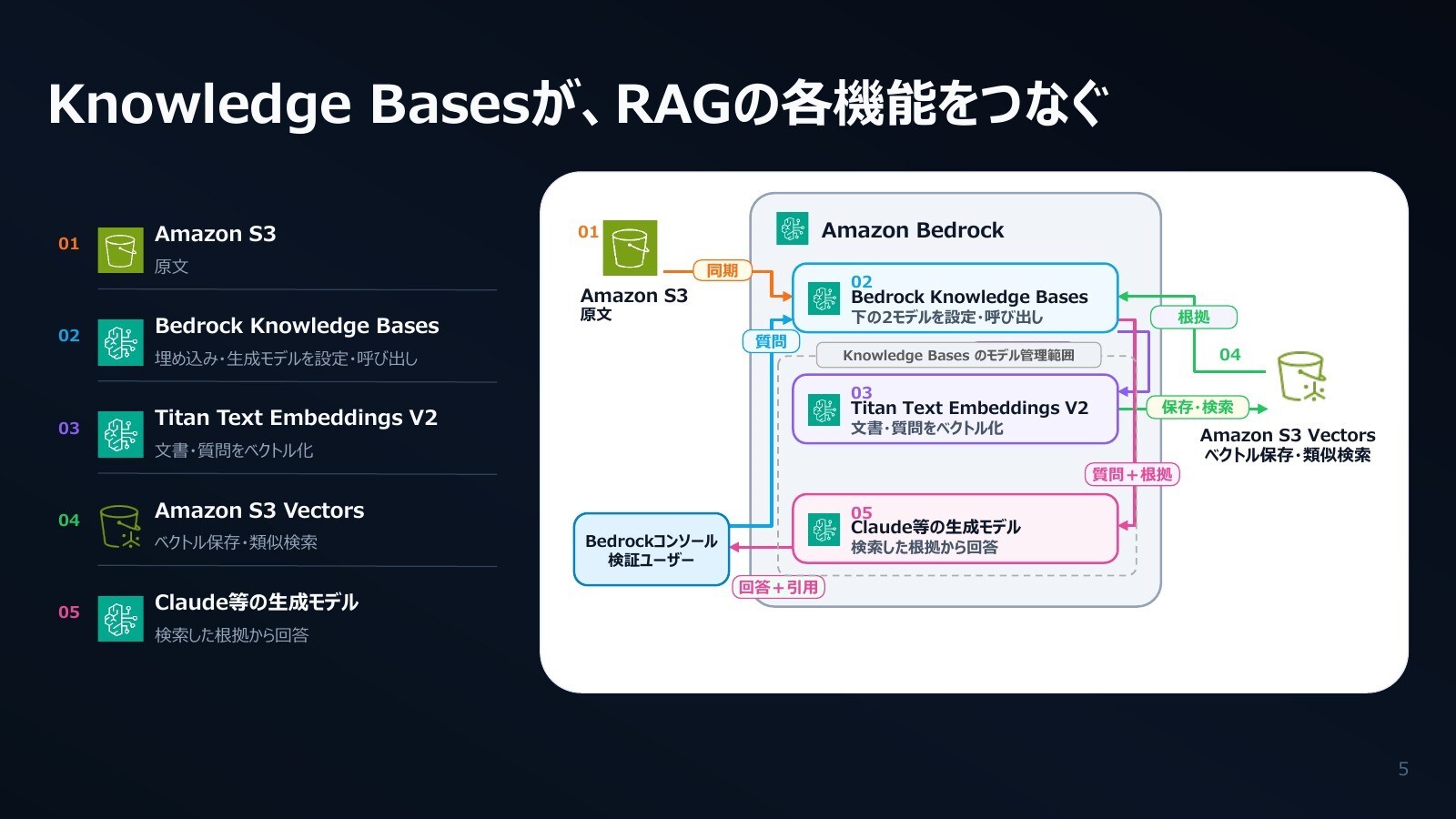Click the pink '質問＋根拠' arrow label

[1132, 474]
